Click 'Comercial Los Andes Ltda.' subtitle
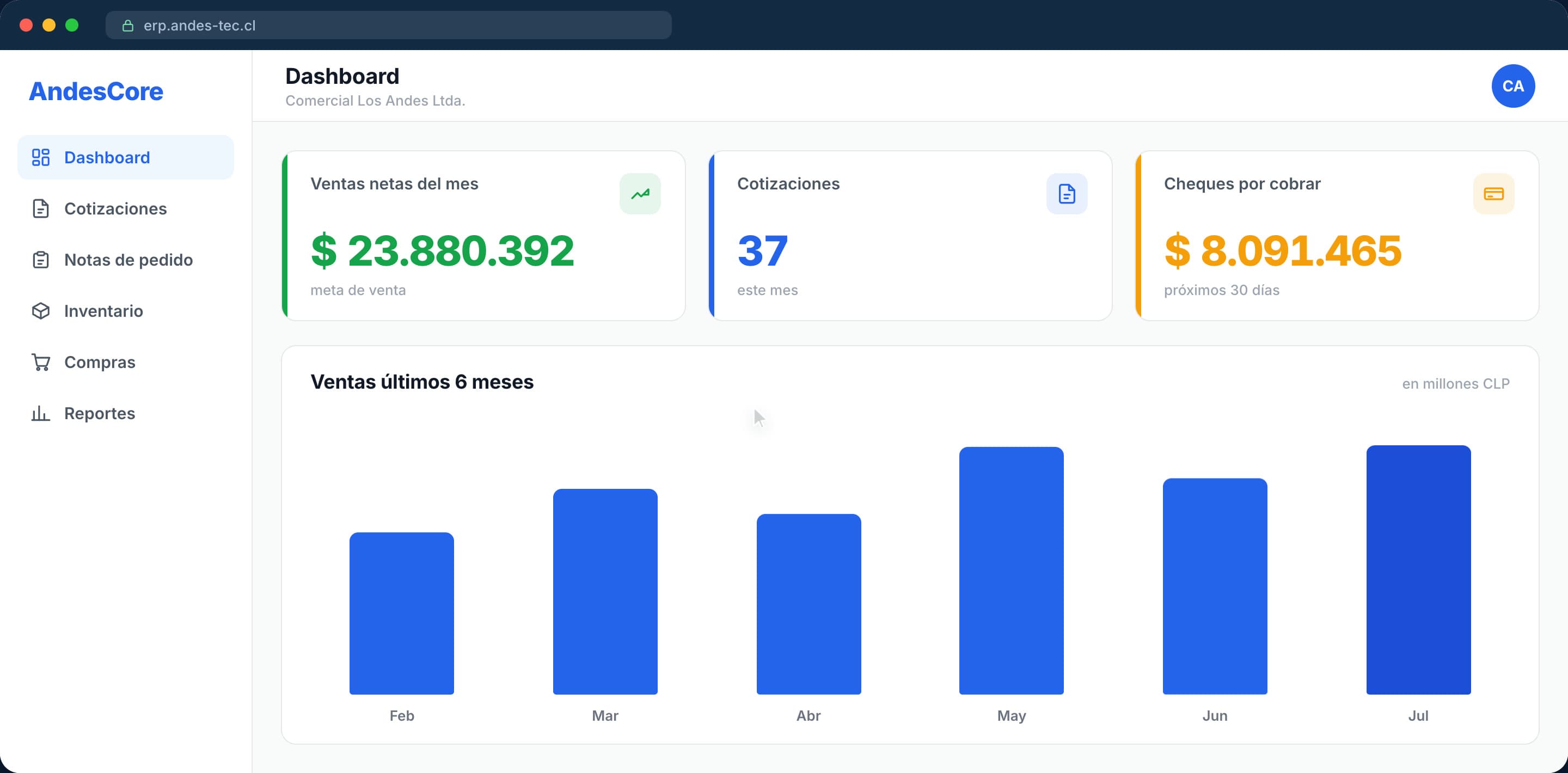This screenshot has height=773, width=1568. click(375, 100)
